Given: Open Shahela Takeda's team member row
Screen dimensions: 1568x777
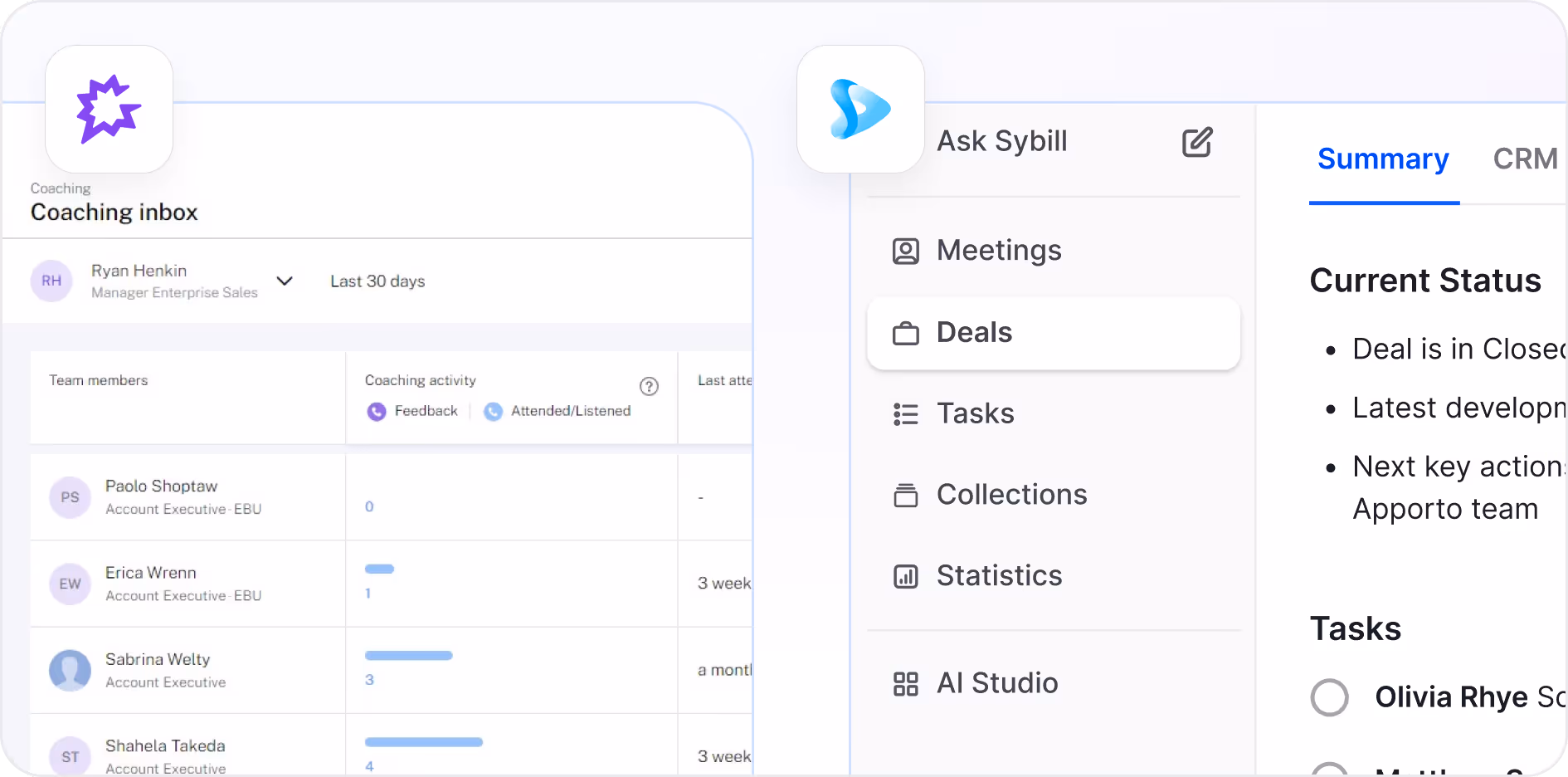Looking at the screenshot, I should 392,745.
